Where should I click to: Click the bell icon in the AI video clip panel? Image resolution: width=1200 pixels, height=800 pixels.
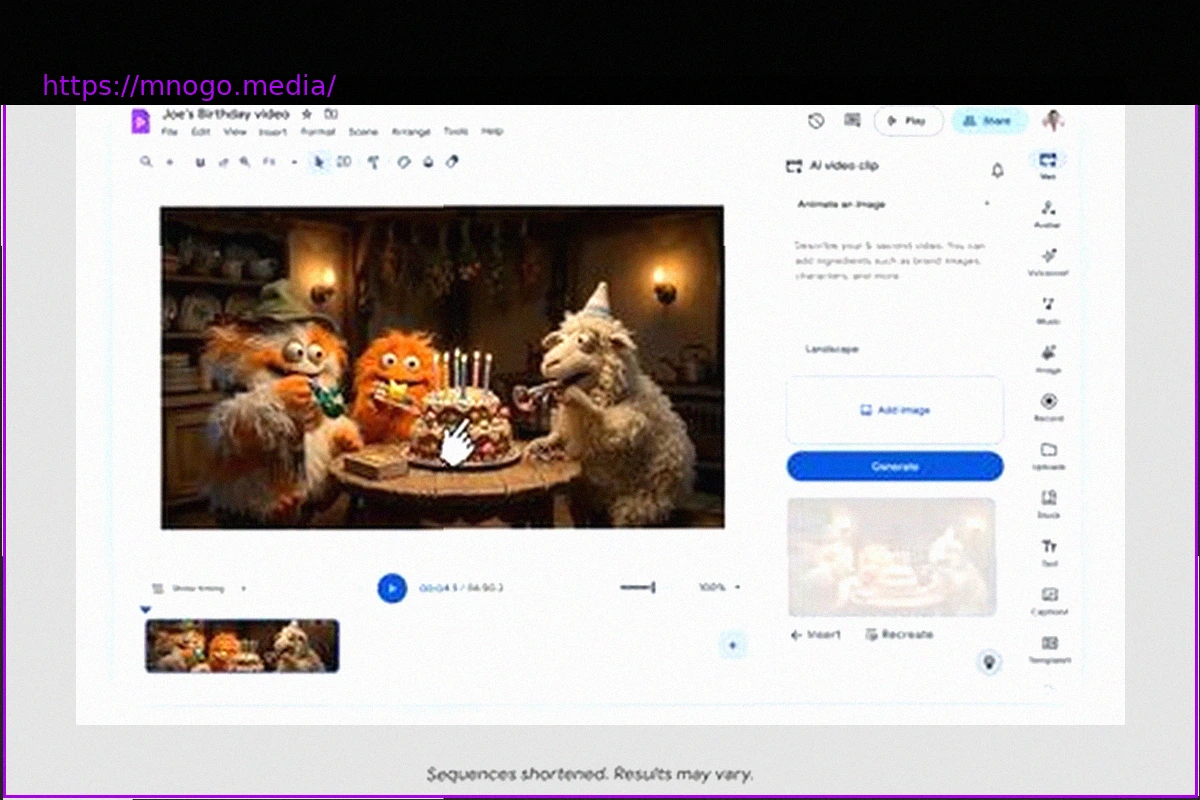pos(997,170)
